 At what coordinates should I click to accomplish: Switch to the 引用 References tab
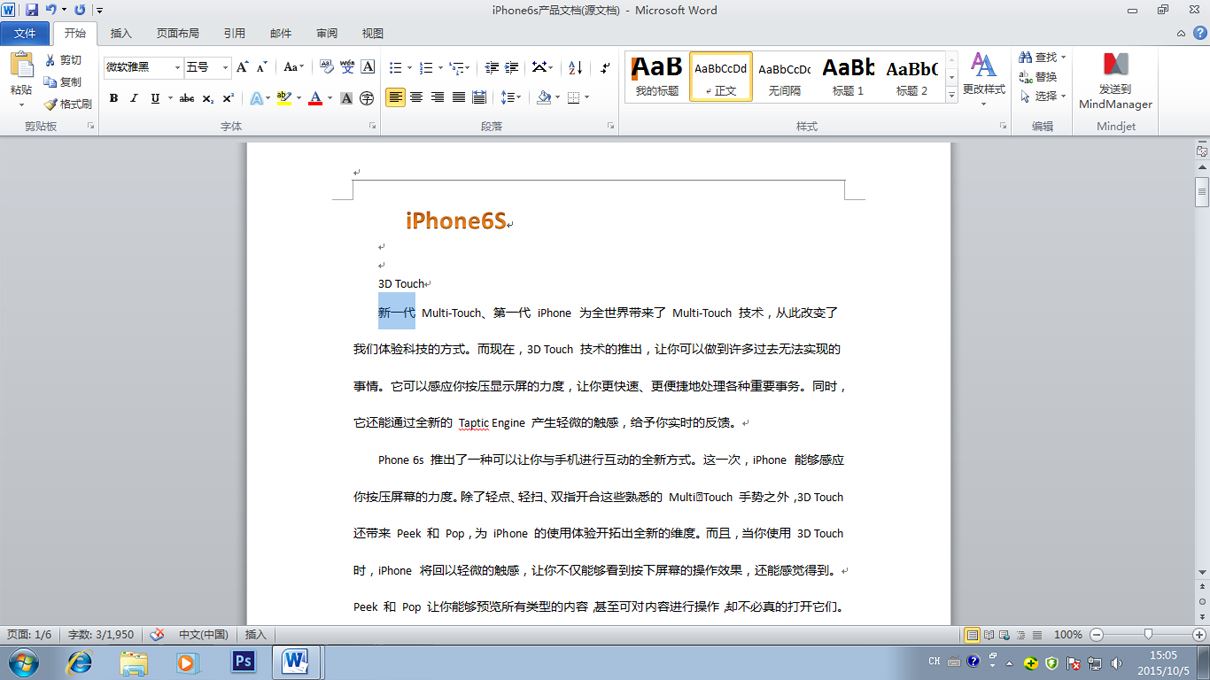point(235,33)
